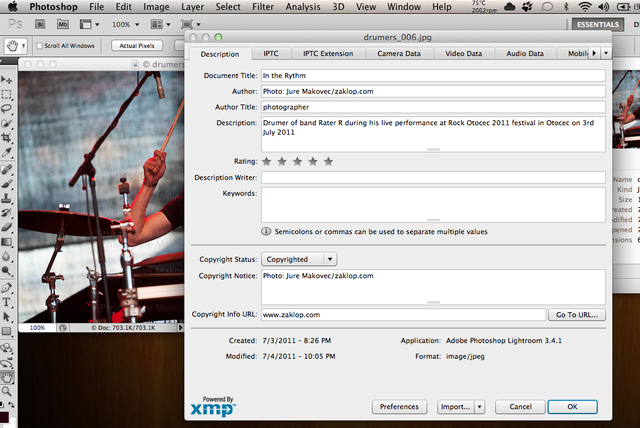The image size is (640, 428).
Task: Click the Actual Pixels button
Action: click(137, 46)
